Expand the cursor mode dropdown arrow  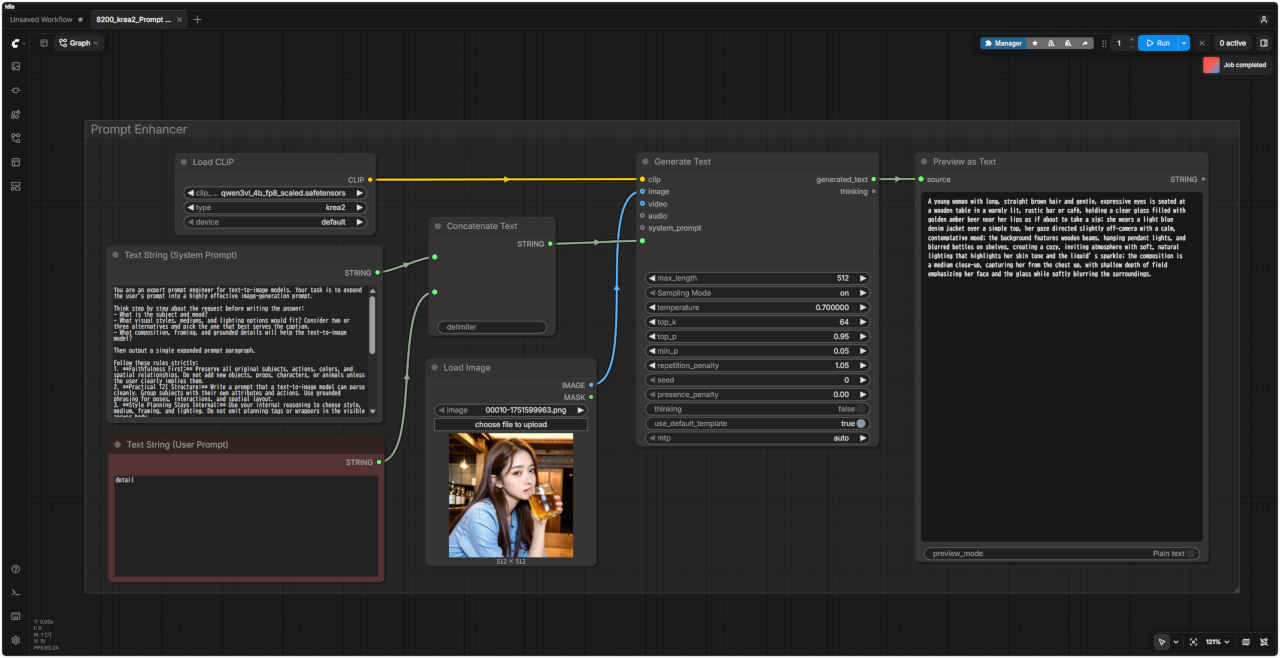tap(1175, 642)
